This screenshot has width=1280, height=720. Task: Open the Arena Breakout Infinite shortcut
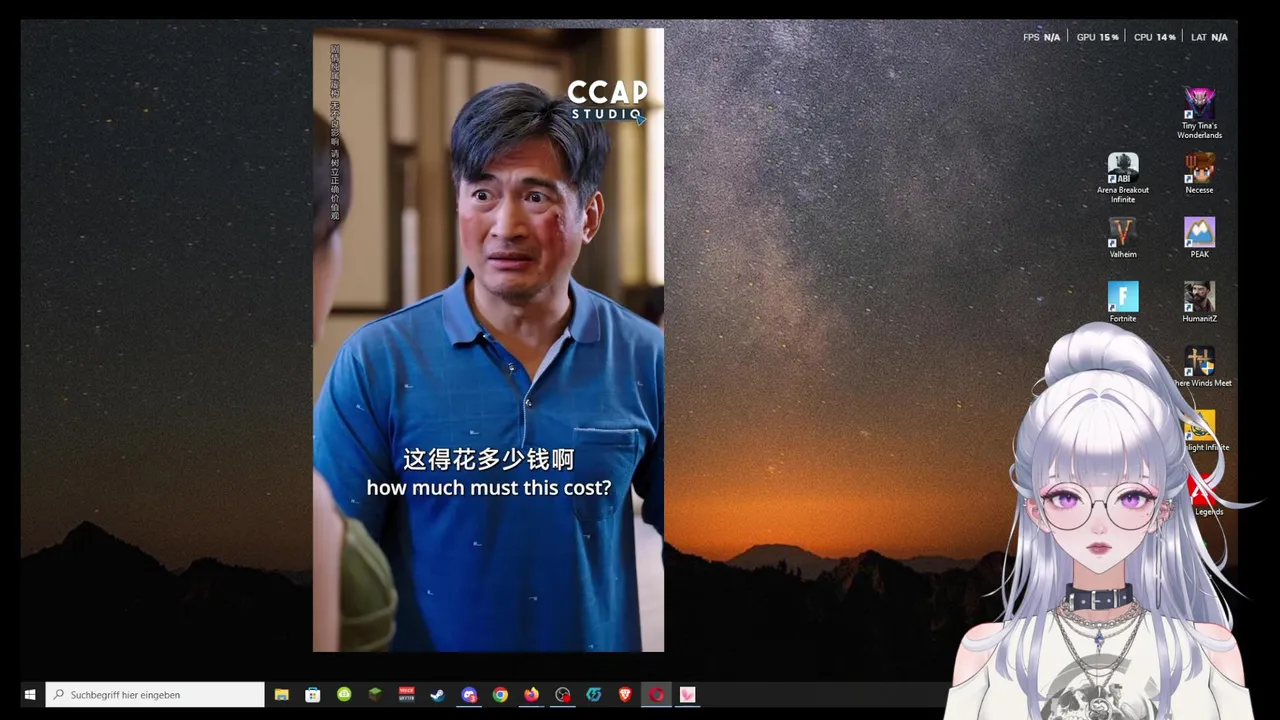(x=1123, y=177)
